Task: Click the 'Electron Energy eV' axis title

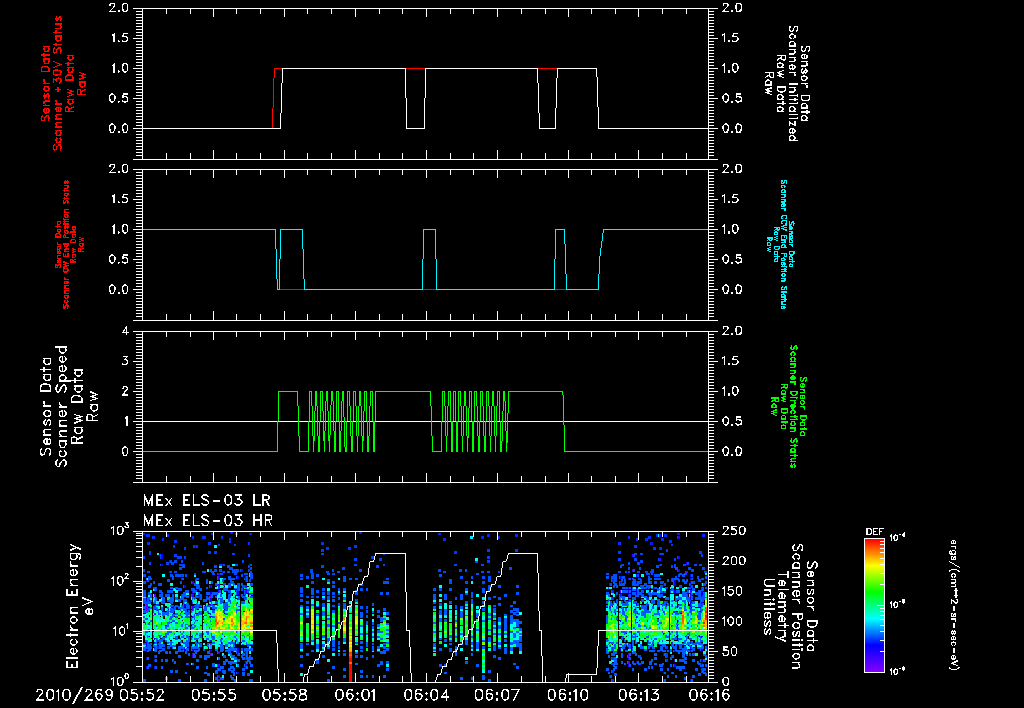Action: pos(80,605)
